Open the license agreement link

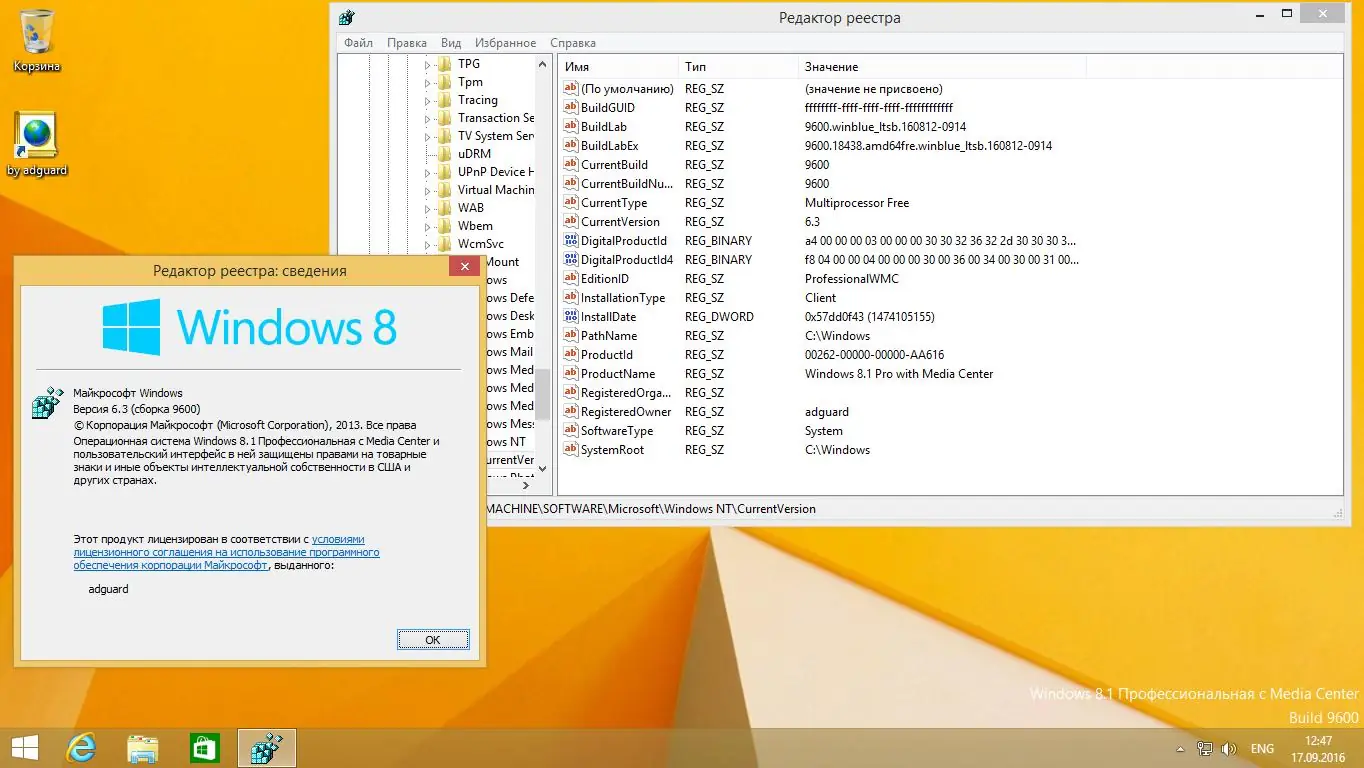[x=225, y=551]
